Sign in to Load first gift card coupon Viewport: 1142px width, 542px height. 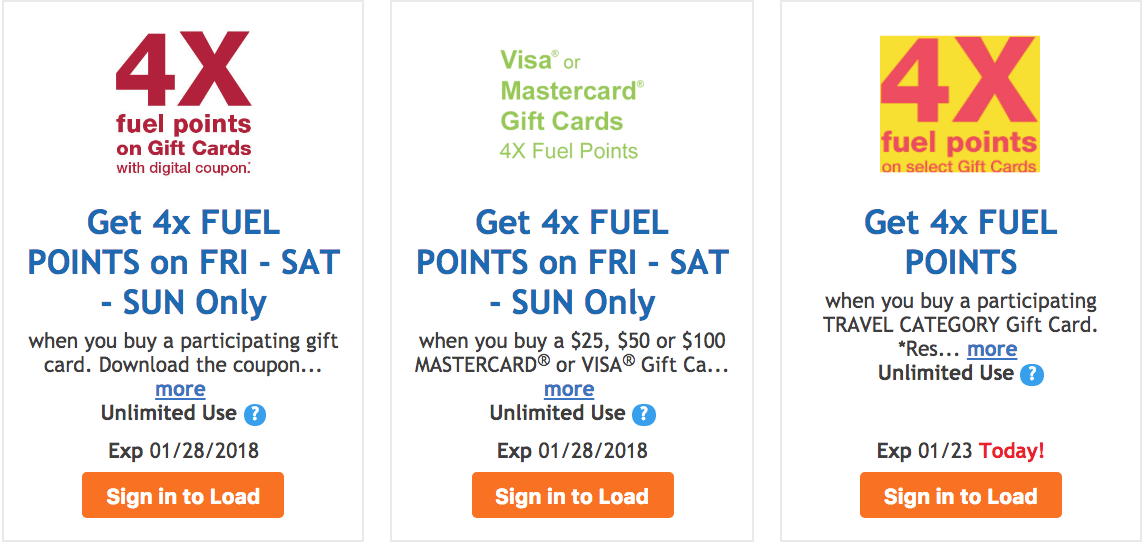point(183,495)
